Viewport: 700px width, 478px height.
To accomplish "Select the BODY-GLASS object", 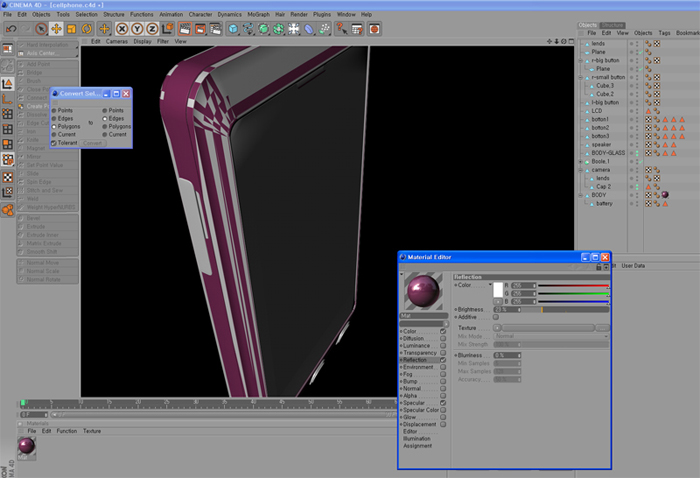I will [x=608, y=153].
